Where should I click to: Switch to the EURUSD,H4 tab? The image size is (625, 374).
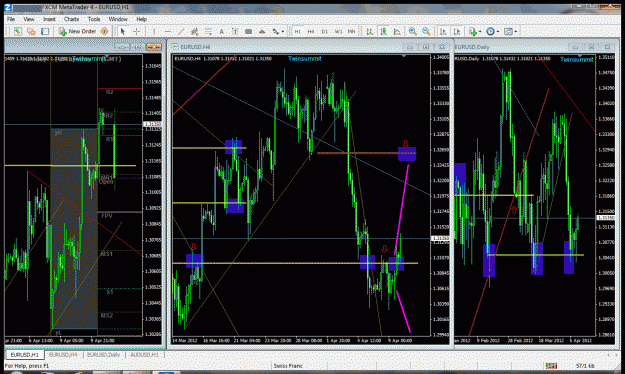click(x=63, y=355)
